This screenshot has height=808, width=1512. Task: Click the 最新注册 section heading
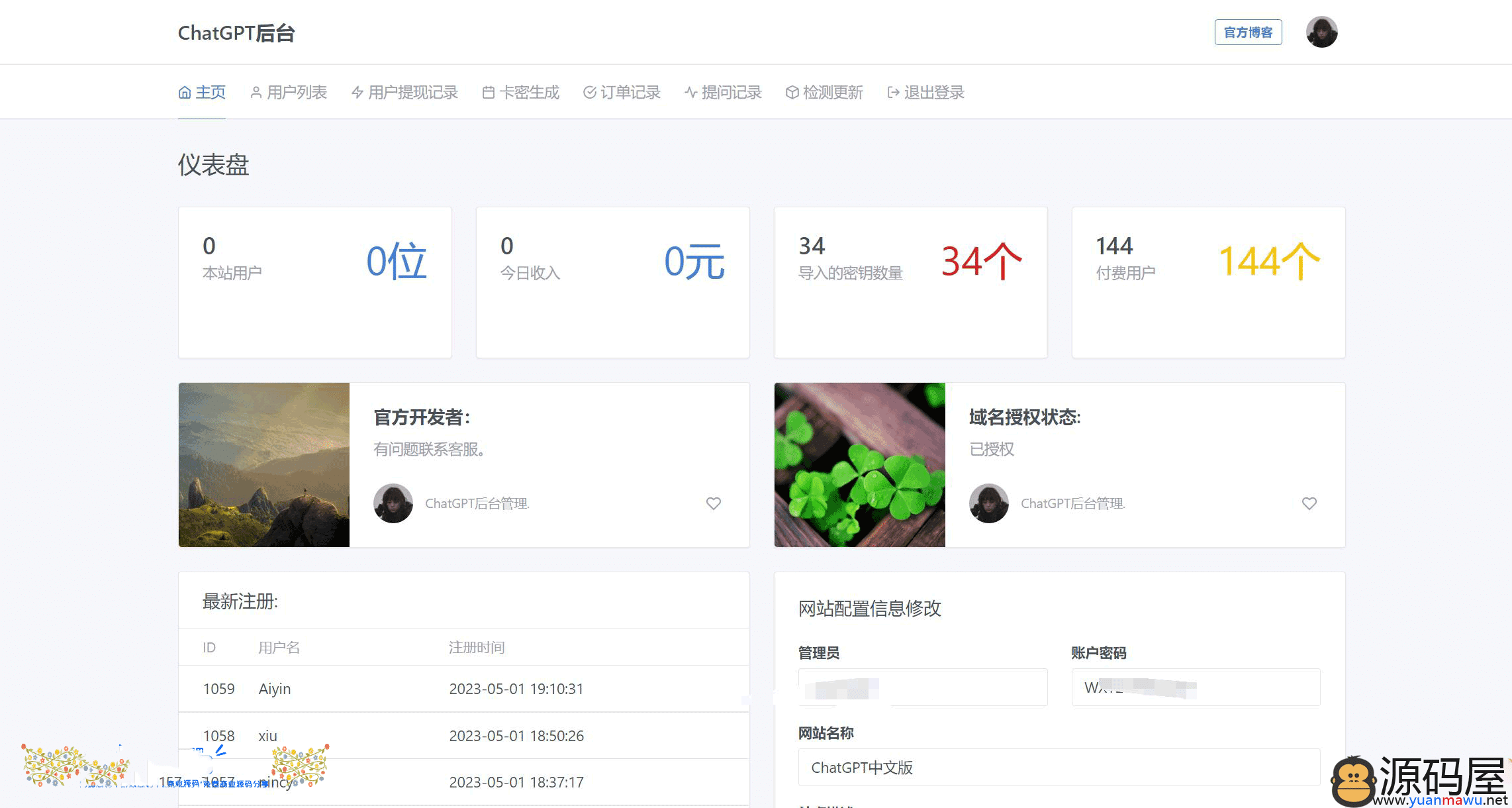pyautogui.click(x=240, y=601)
